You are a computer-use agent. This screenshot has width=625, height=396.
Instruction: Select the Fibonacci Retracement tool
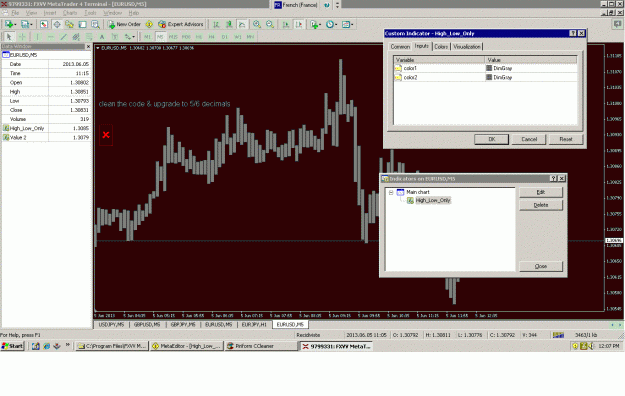[x=88, y=37]
